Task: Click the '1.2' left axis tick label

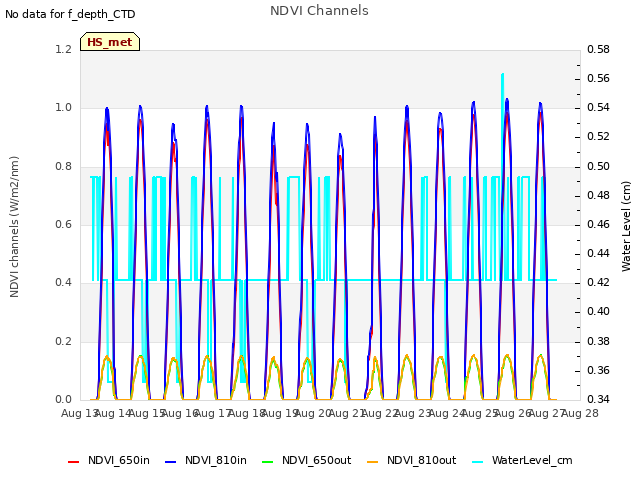Action: pos(63,49)
